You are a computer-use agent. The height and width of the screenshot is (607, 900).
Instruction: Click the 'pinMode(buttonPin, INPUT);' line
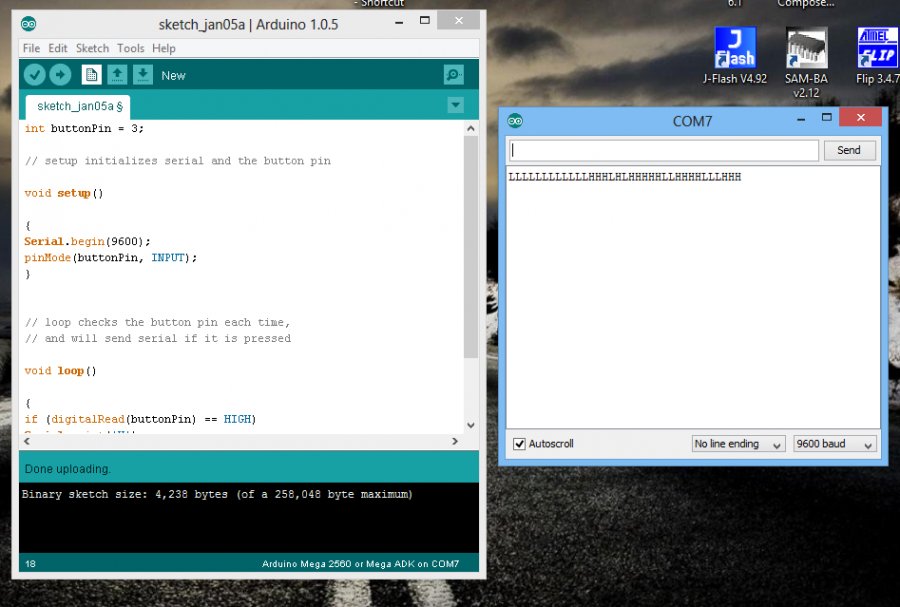111,258
